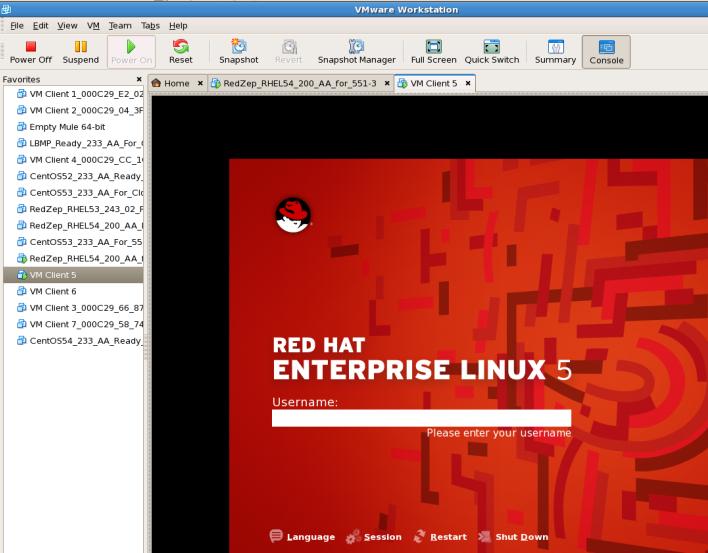Click the Revert toolbar icon
The image size is (708, 553).
click(x=289, y=46)
